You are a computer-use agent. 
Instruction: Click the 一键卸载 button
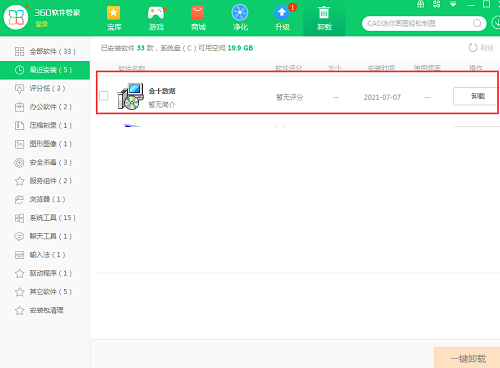click(x=467, y=358)
